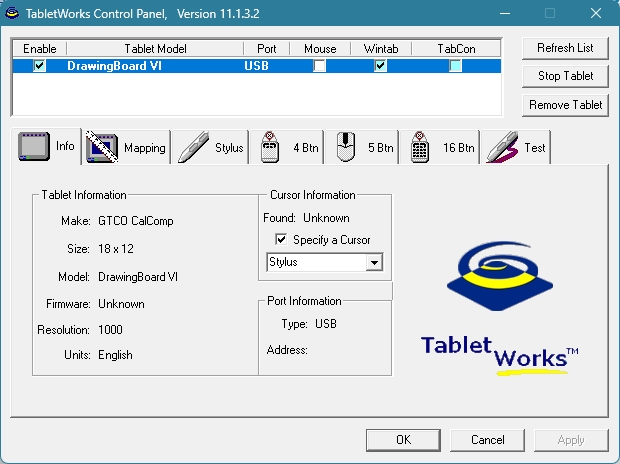The image size is (620, 464).
Task: Uncheck Specify a Cursor option
Action: click(281, 240)
